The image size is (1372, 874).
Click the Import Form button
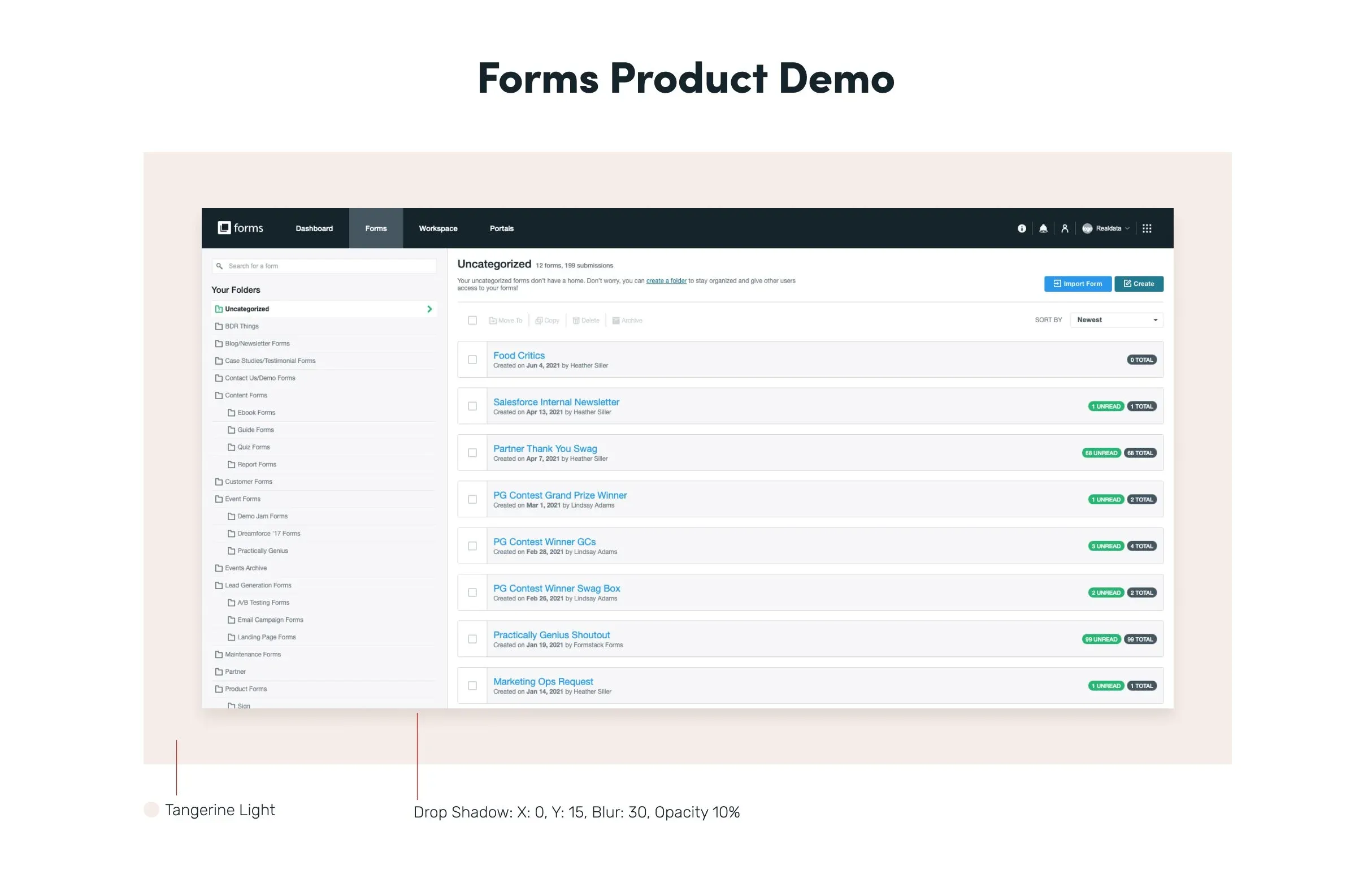(1078, 284)
